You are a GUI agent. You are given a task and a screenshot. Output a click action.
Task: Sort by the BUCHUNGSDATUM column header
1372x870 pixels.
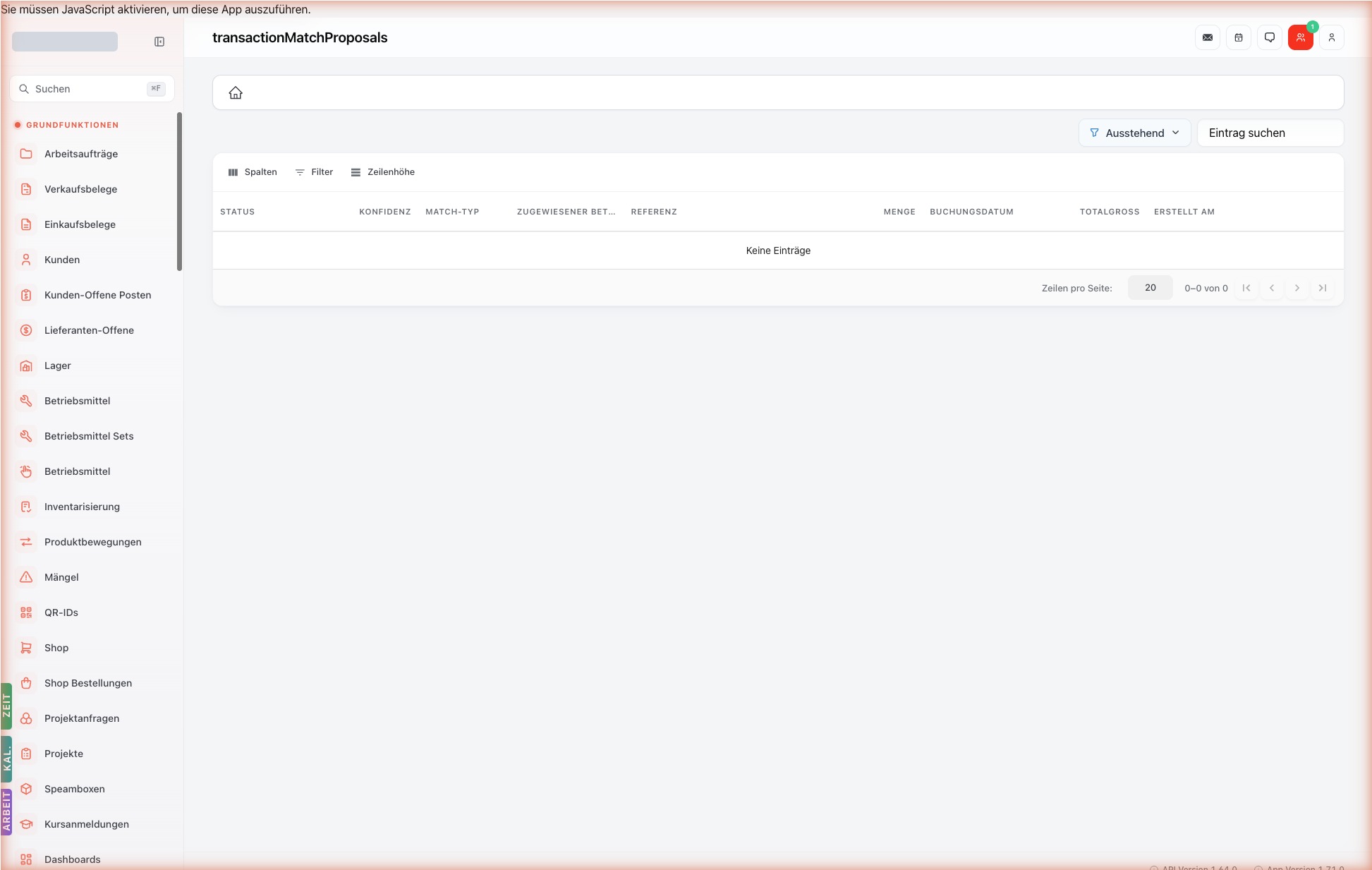(x=971, y=212)
